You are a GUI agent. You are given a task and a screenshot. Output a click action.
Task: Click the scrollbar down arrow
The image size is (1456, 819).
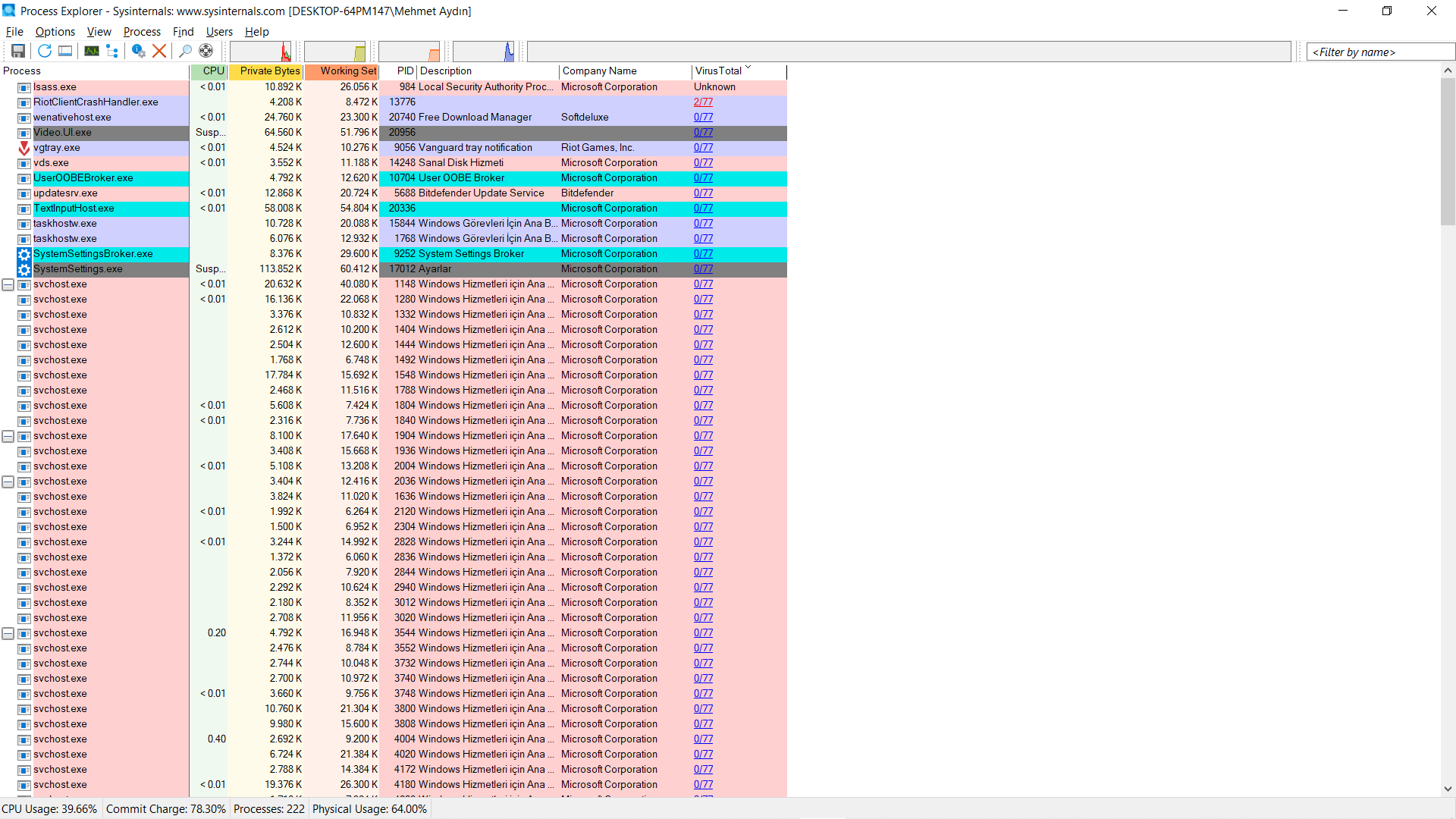pyautogui.click(x=1448, y=789)
